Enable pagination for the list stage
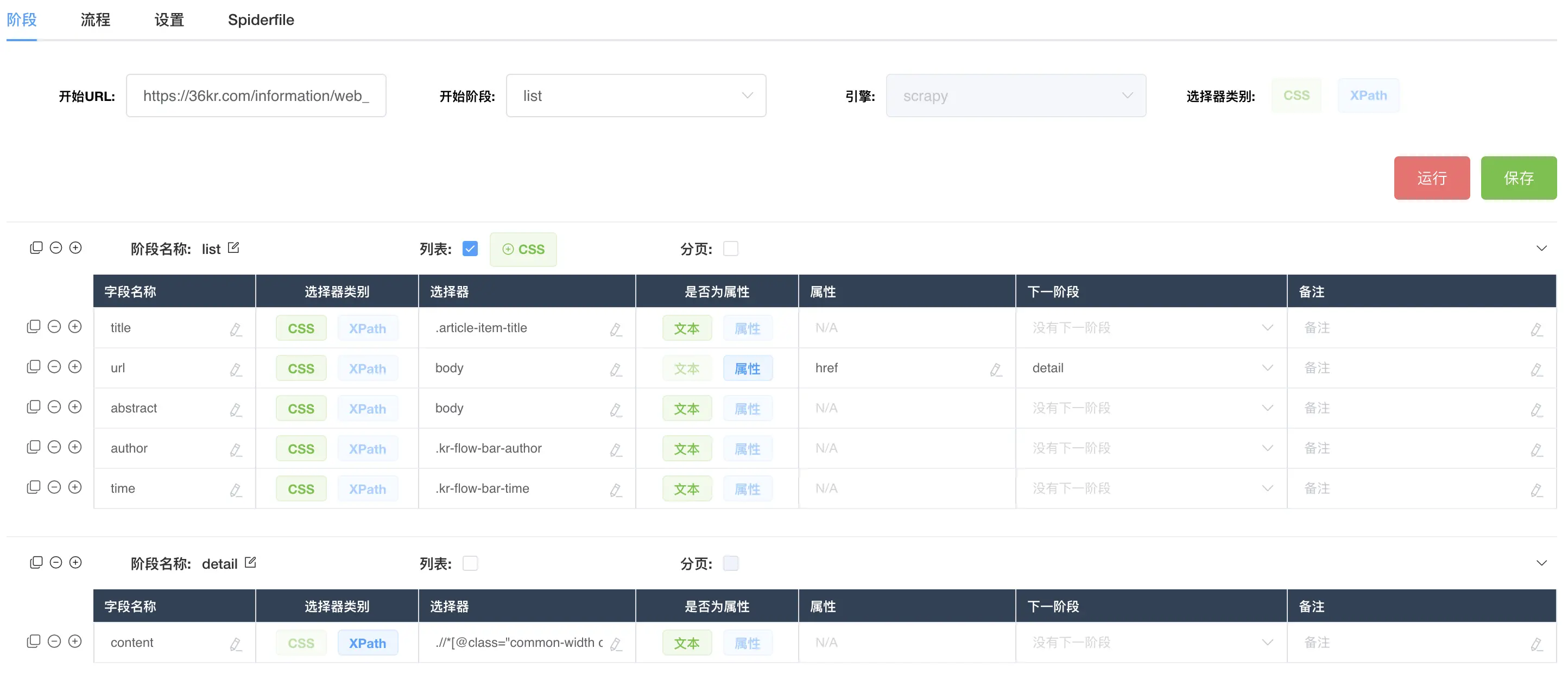Screen dimensions: 1568x674 (x=730, y=249)
